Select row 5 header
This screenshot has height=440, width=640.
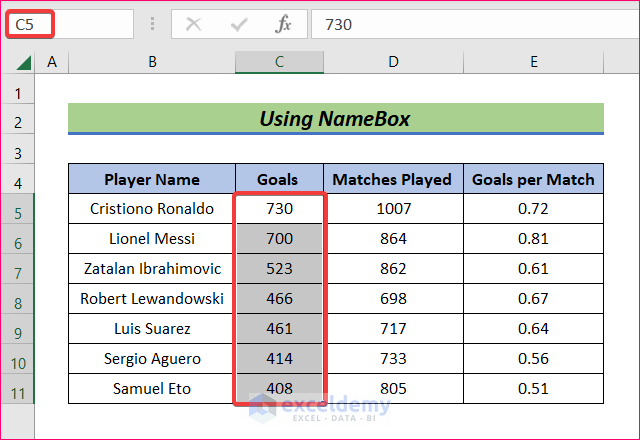[17, 209]
